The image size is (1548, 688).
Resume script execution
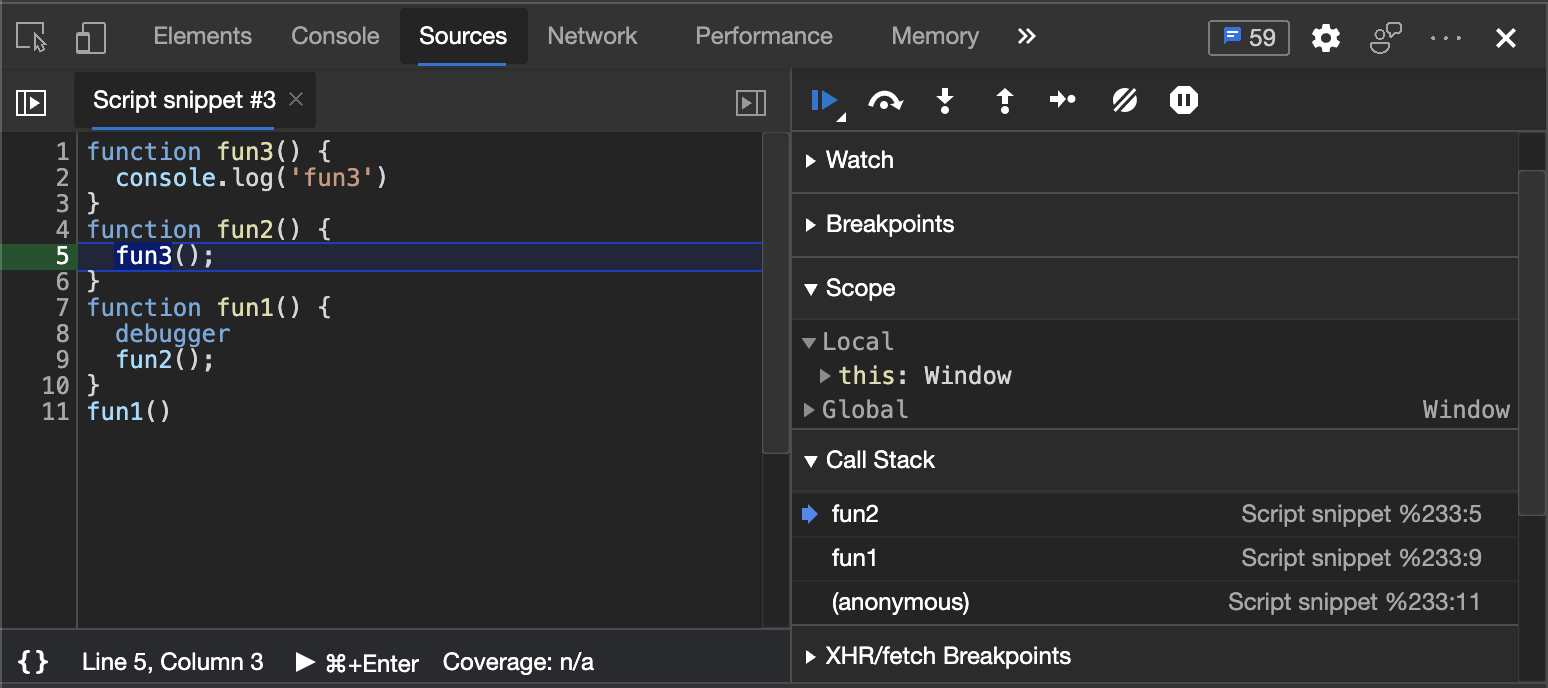tap(824, 101)
